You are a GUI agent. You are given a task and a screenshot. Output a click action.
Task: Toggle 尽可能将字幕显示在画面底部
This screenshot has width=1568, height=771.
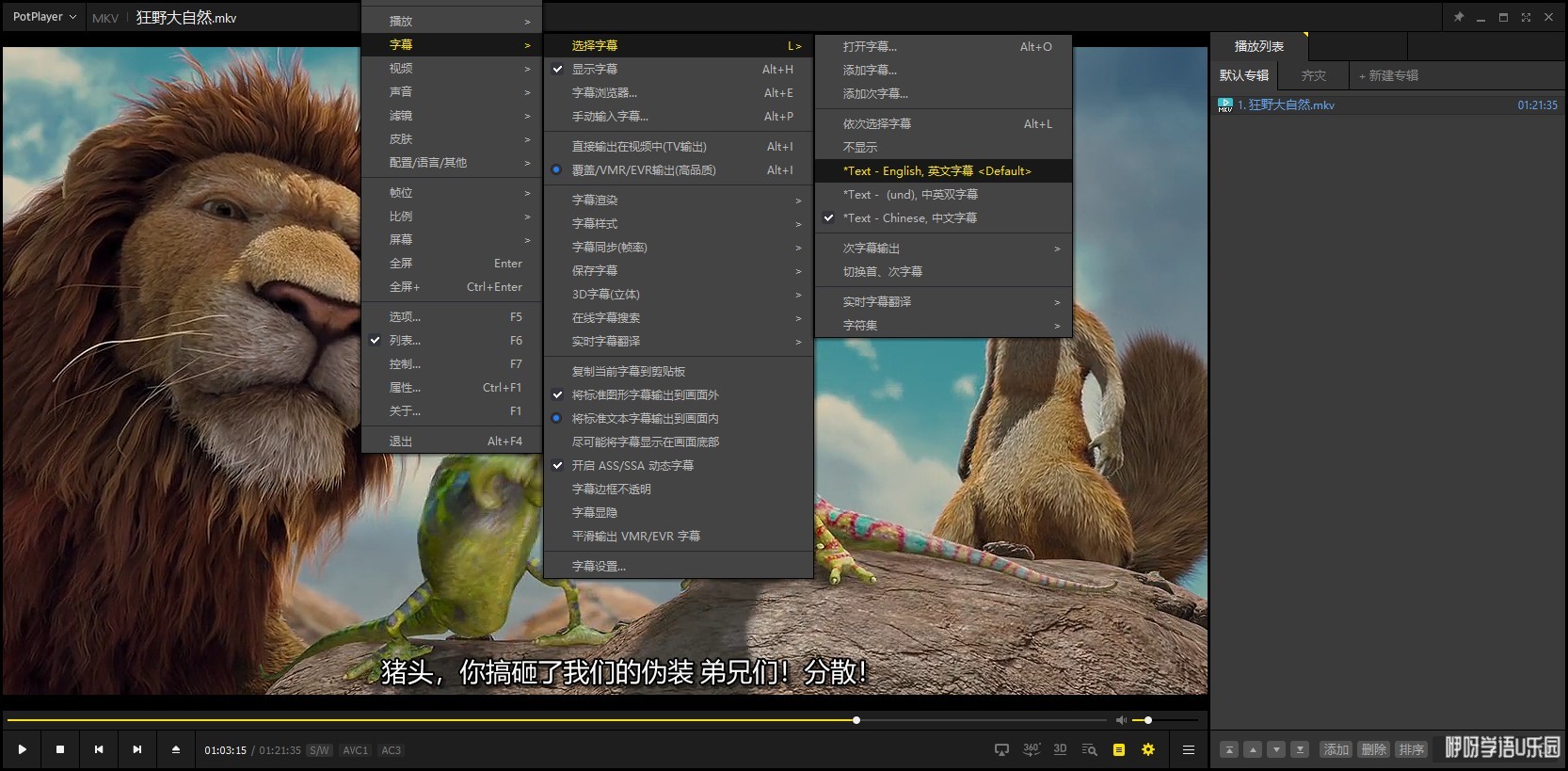point(678,442)
